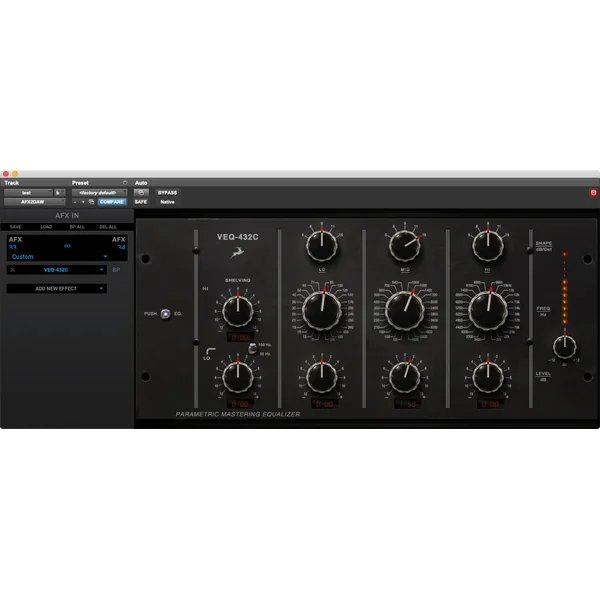Open the ADD NEW EFFECT dropdown

pos(57,289)
